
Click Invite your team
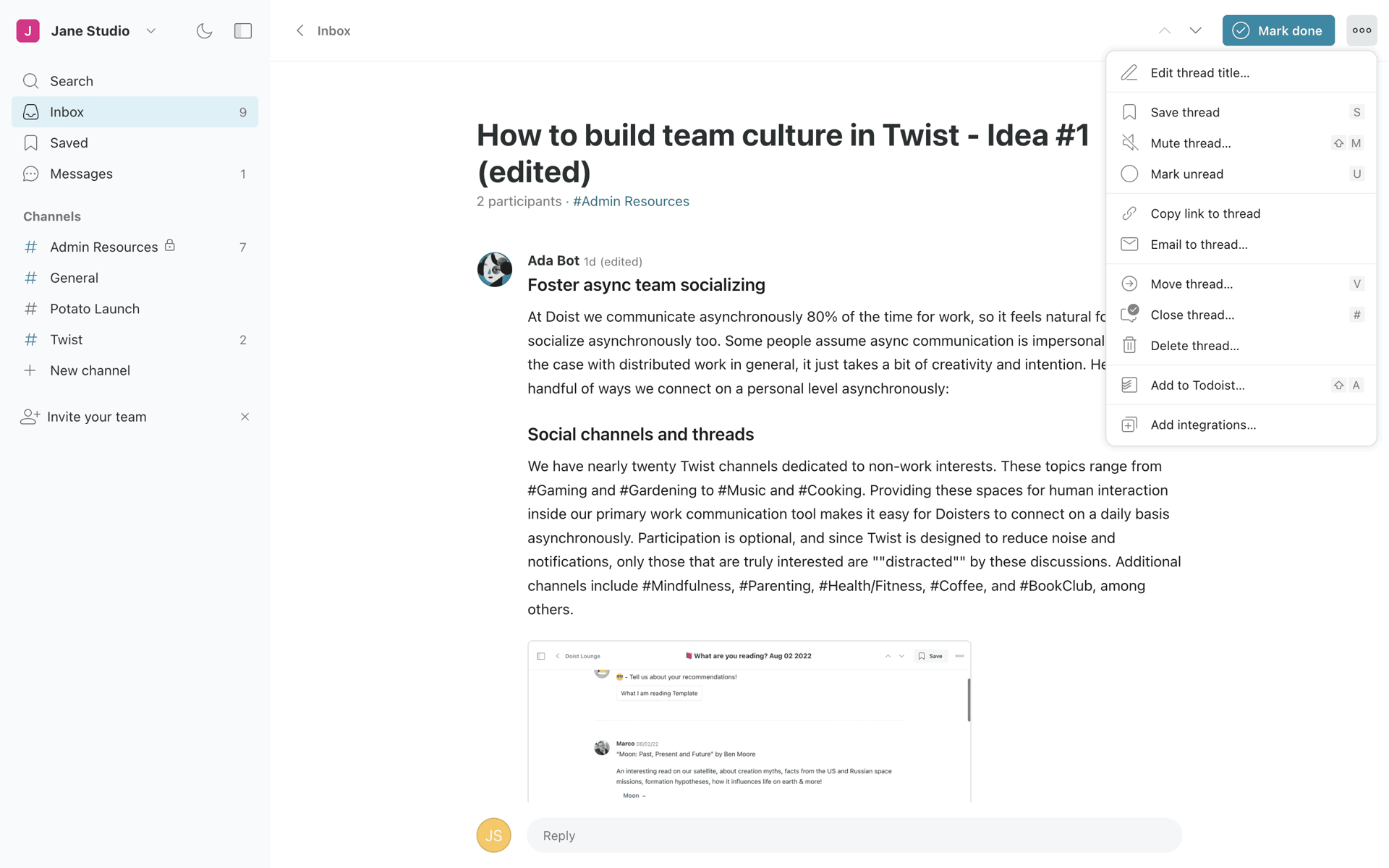coord(96,417)
